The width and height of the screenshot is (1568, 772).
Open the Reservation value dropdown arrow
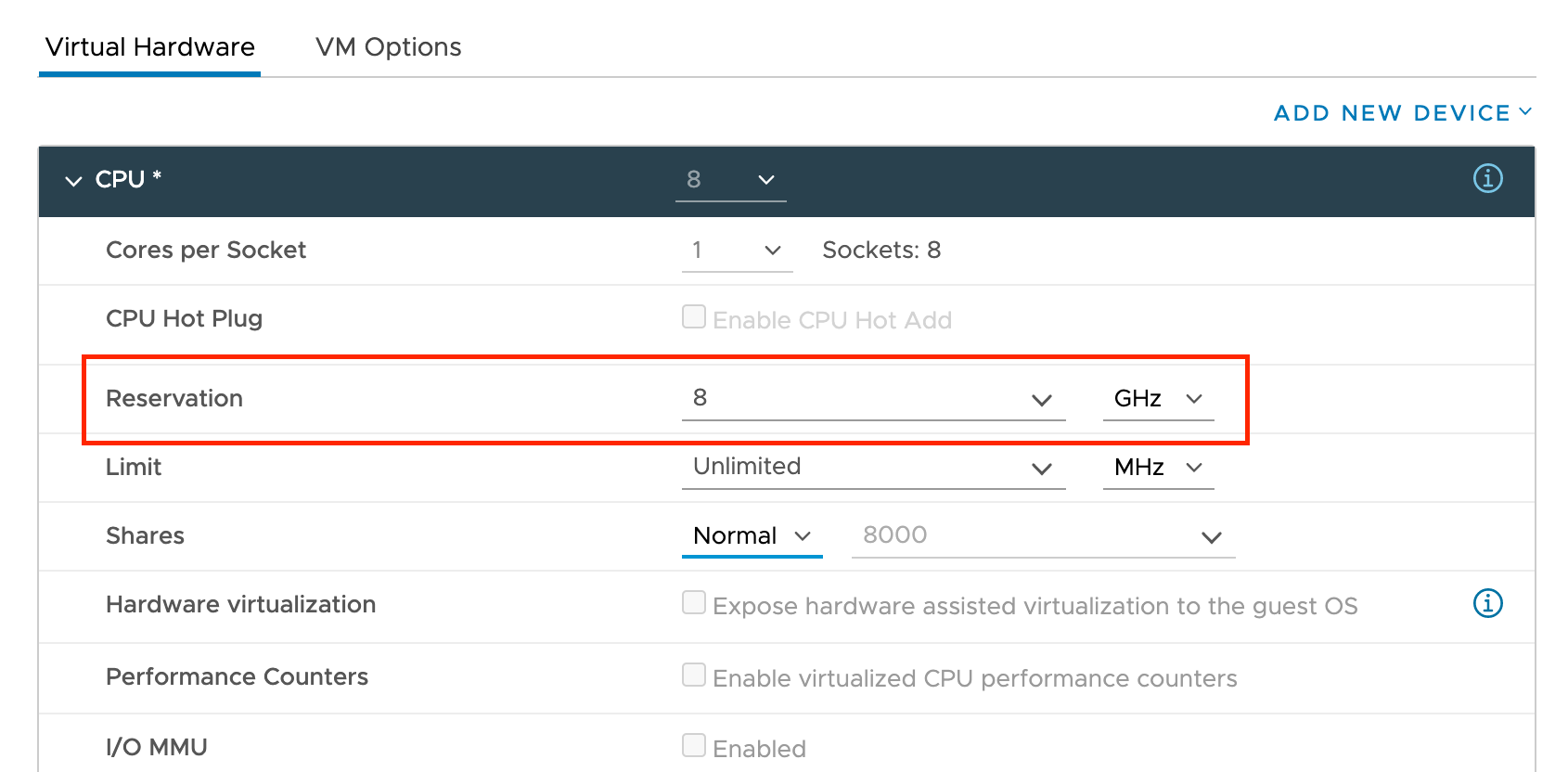click(1041, 400)
